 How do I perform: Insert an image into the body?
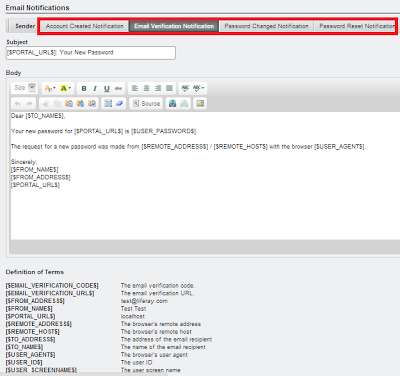point(200,104)
